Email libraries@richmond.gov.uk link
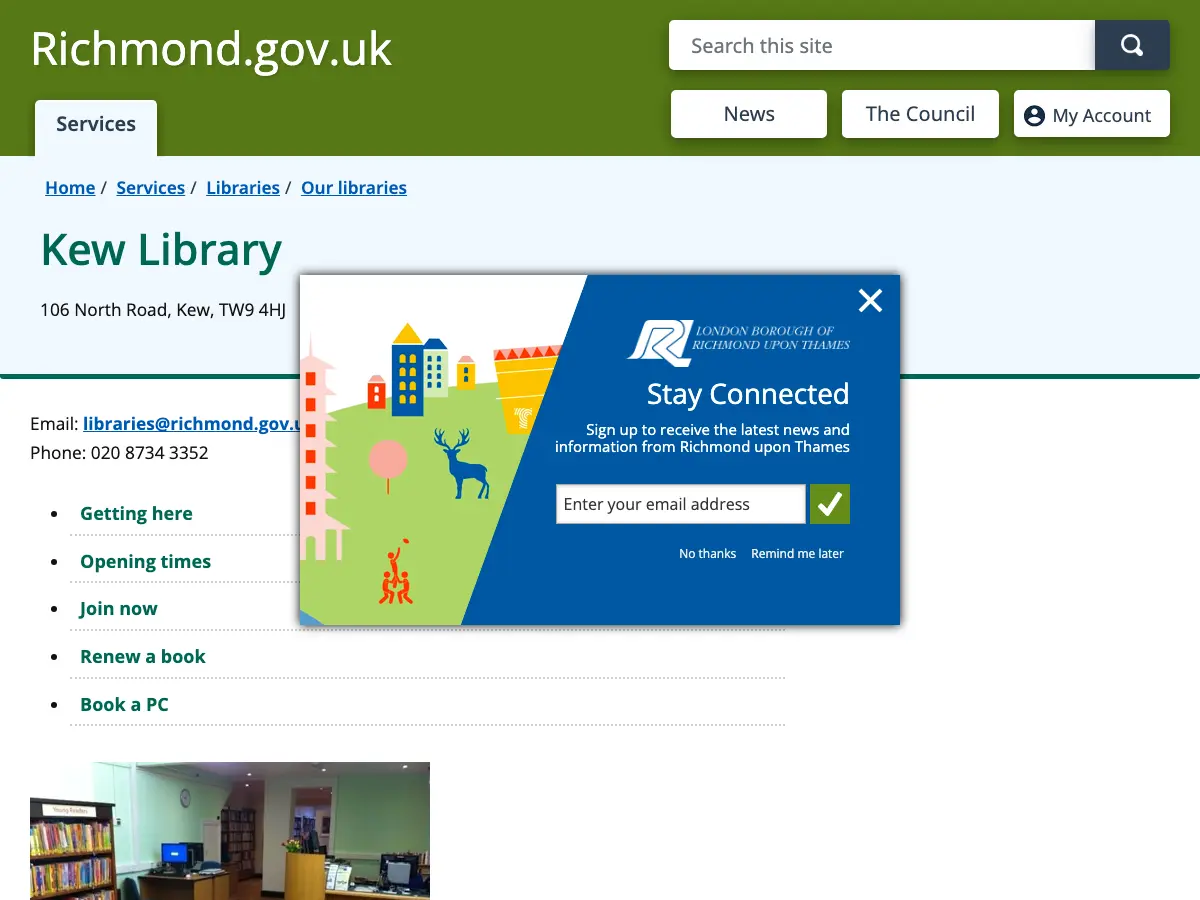Screen dimensions: 1200x900 pos(191,424)
